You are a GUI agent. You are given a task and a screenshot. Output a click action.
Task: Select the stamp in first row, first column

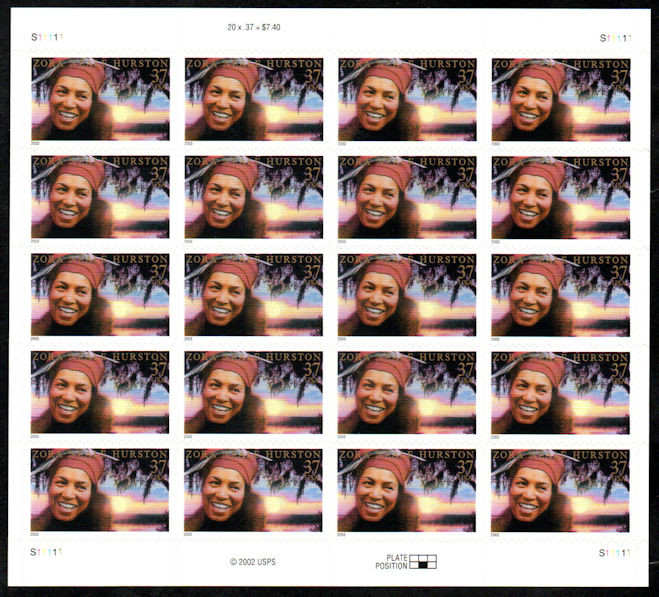(x=100, y=99)
